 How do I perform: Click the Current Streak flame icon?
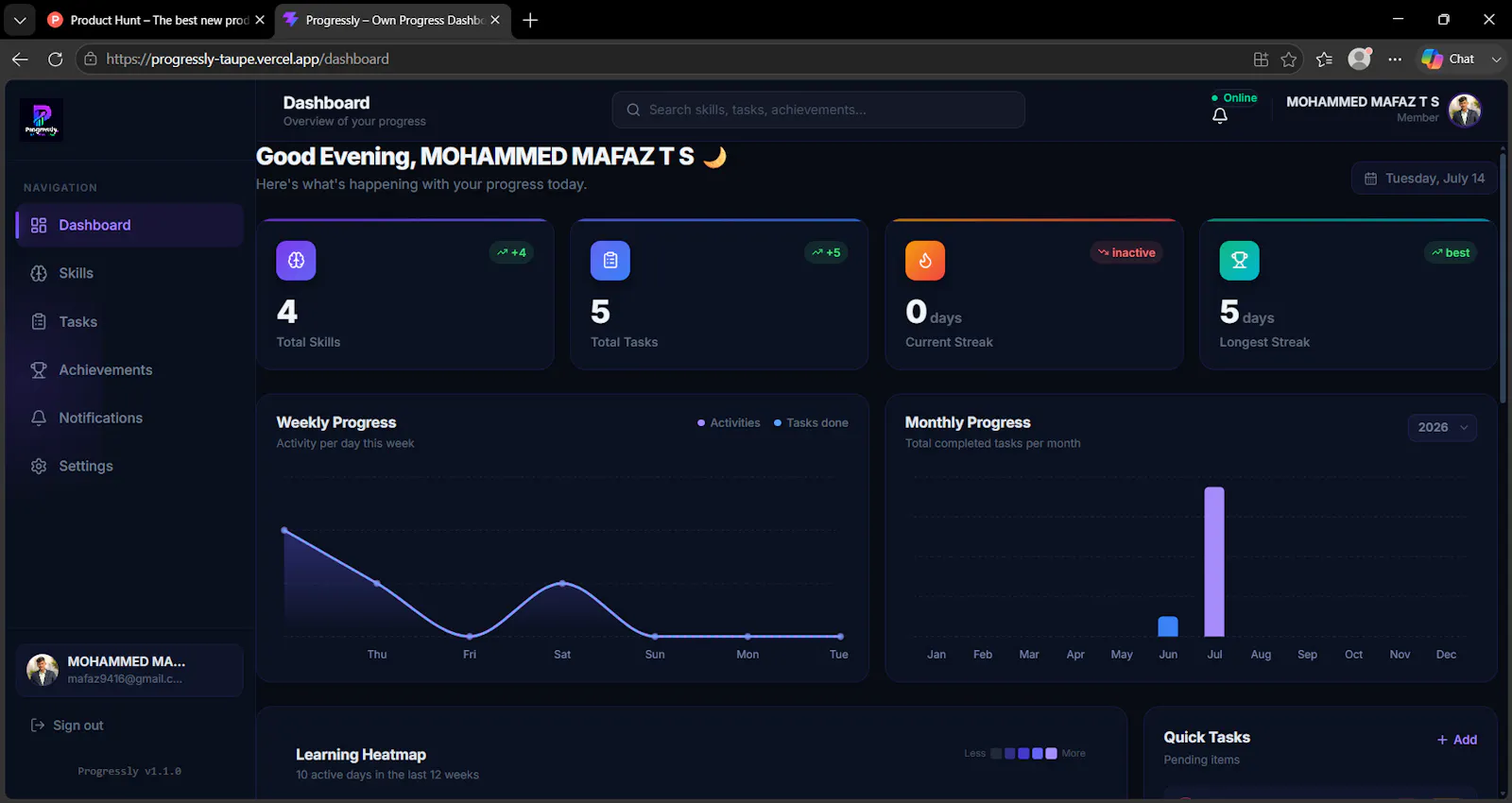pos(925,261)
